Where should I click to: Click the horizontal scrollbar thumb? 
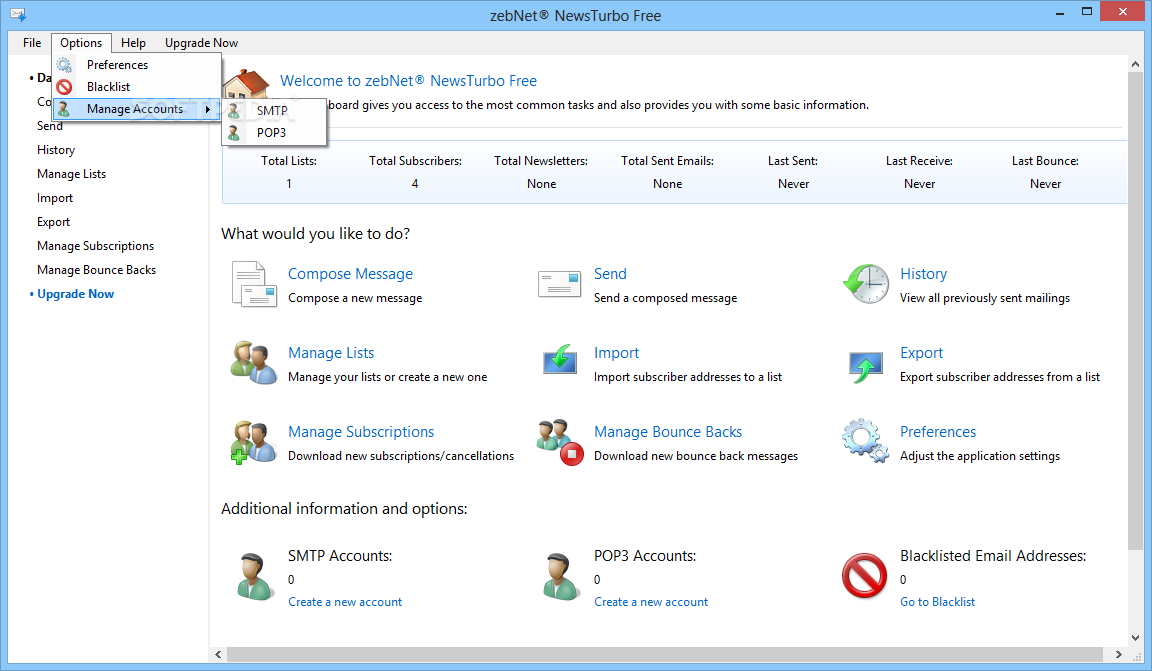pos(665,654)
